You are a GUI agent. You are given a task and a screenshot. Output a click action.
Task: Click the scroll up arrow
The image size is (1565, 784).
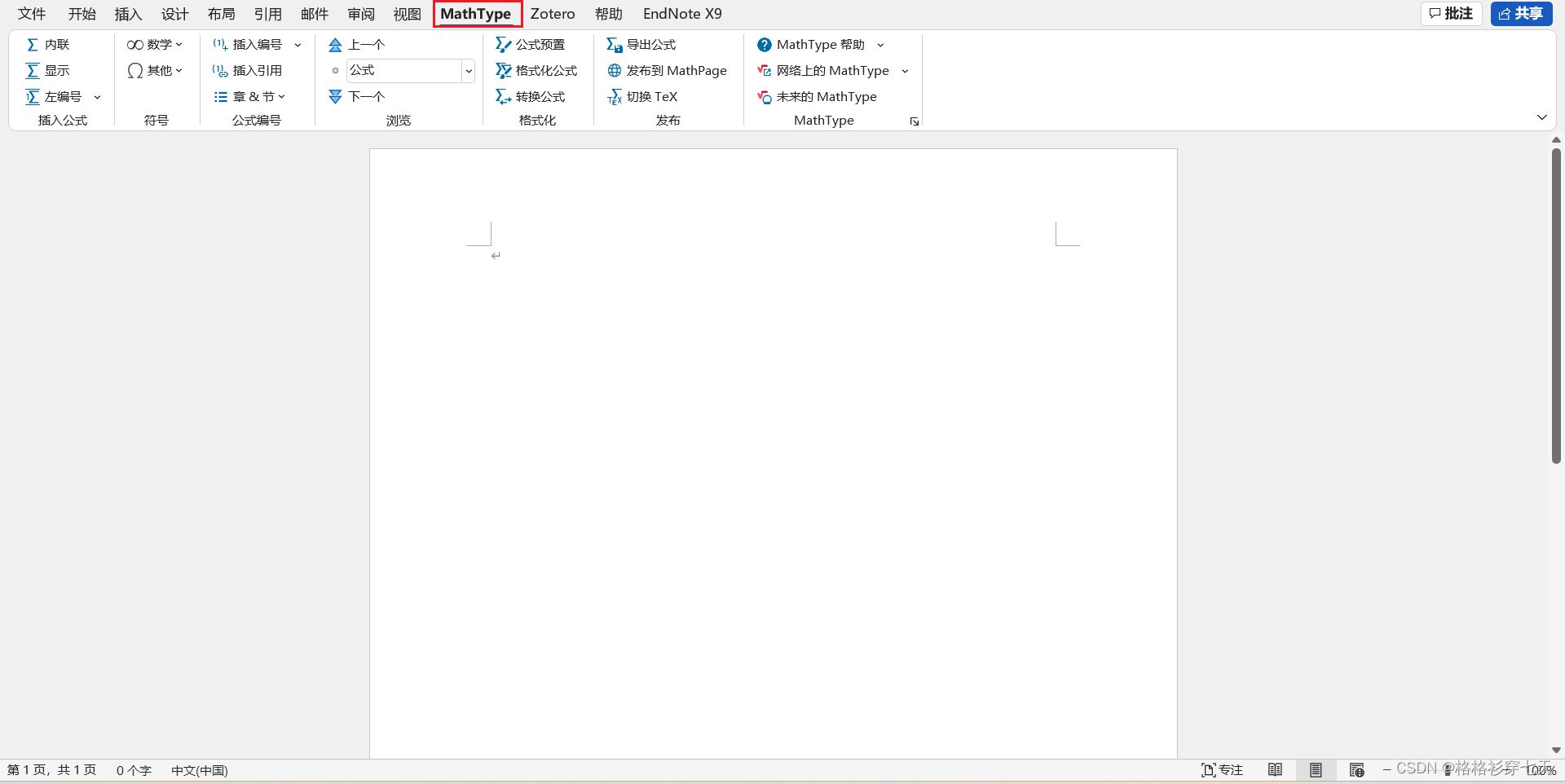coord(1556,140)
